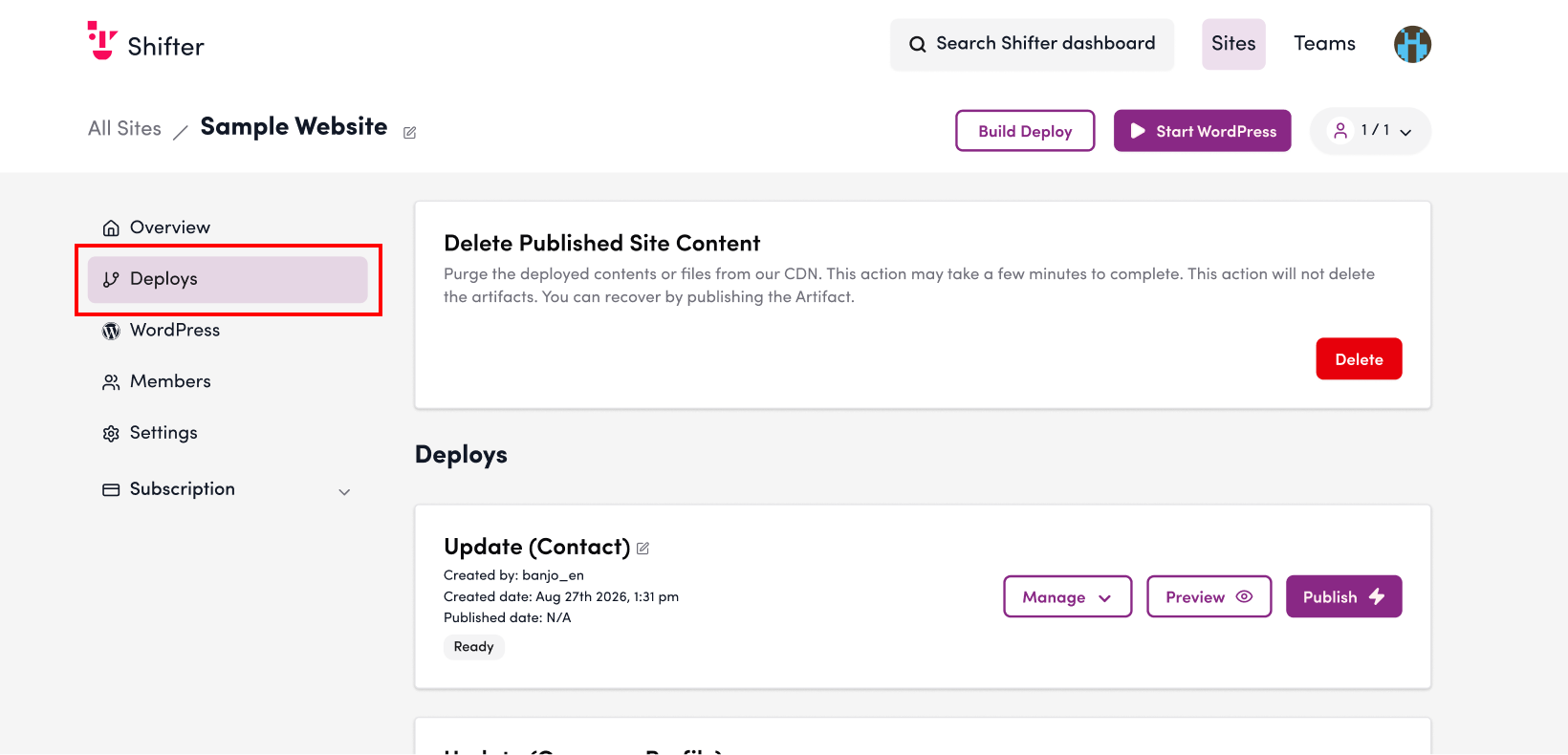
Task: Open Members in the sidebar
Action: point(228,381)
